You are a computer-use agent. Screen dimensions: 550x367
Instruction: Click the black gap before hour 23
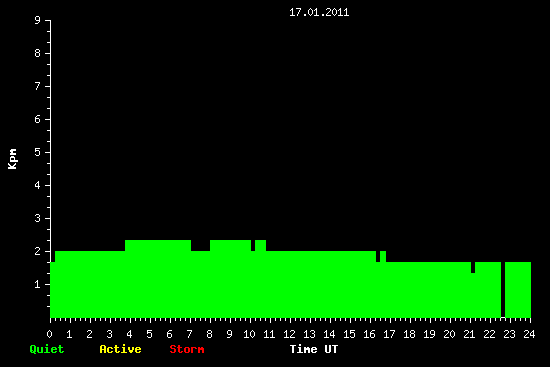503,289
